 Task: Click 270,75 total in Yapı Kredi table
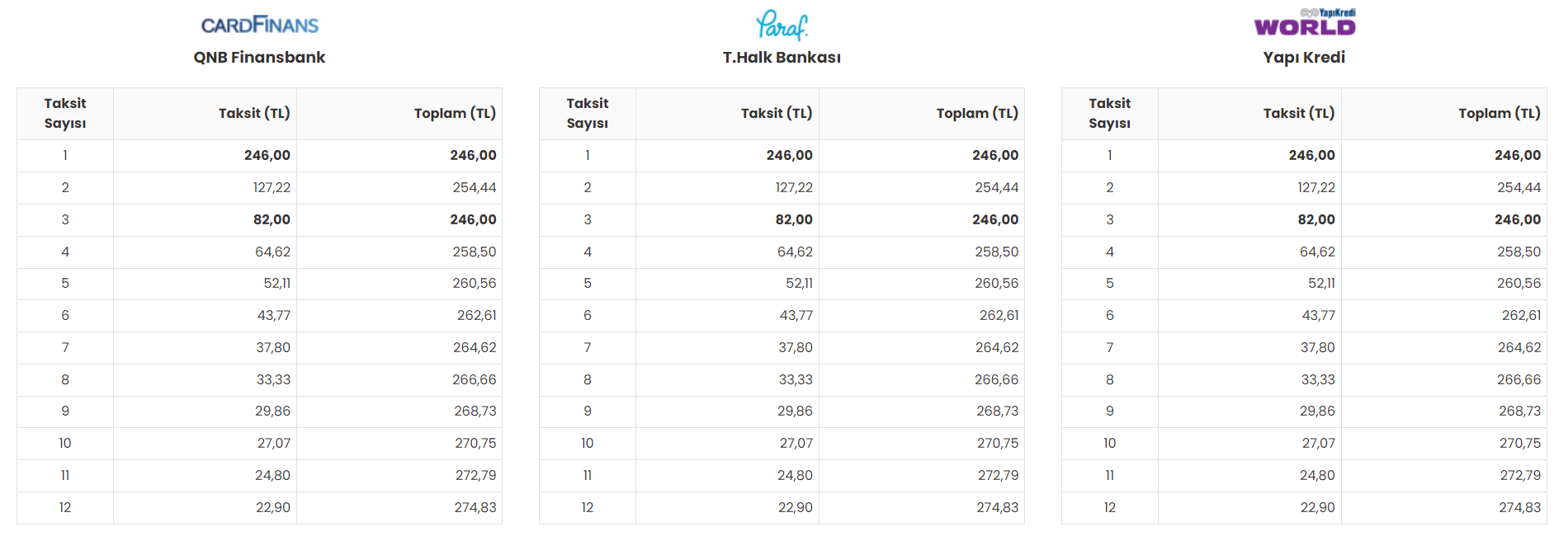1520,443
